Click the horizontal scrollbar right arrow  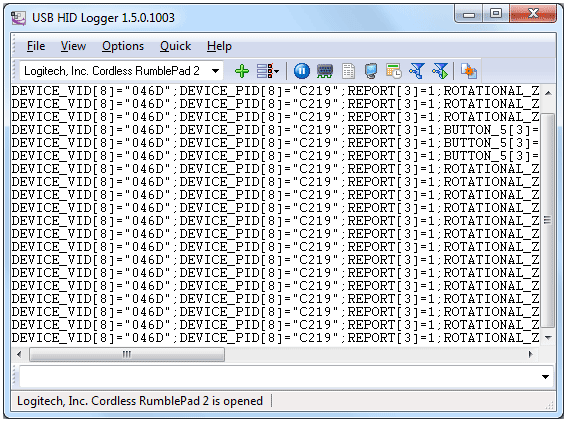point(531,354)
